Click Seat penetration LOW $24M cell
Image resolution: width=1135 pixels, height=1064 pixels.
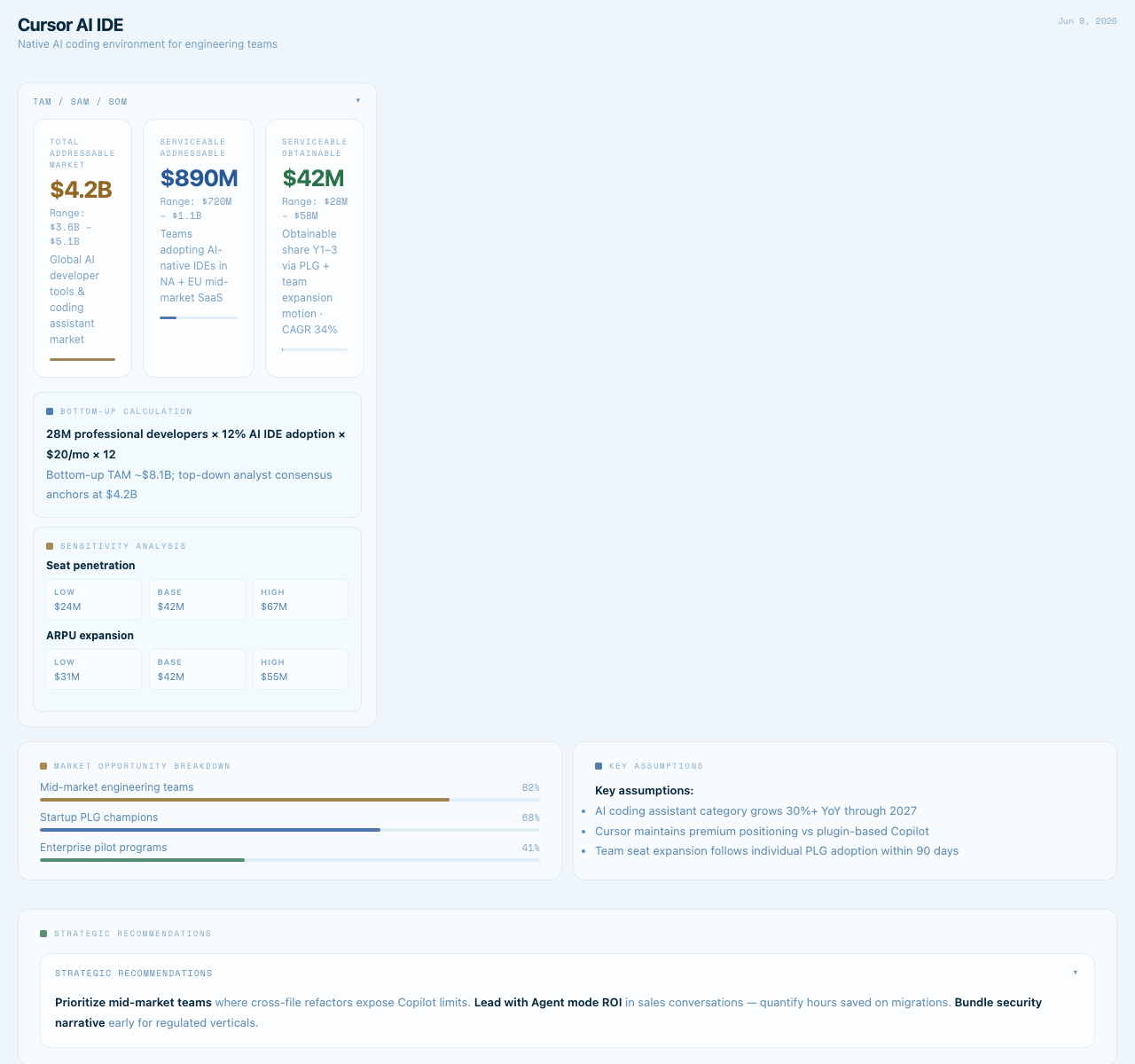point(94,599)
